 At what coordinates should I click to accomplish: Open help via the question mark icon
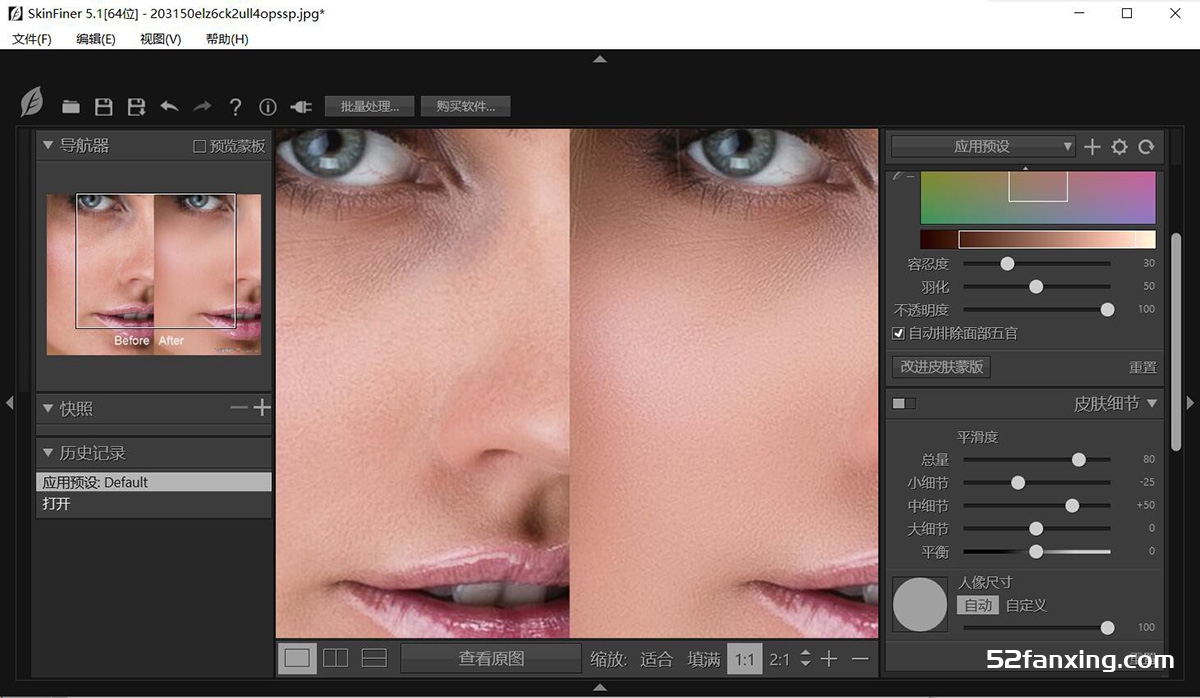point(235,107)
